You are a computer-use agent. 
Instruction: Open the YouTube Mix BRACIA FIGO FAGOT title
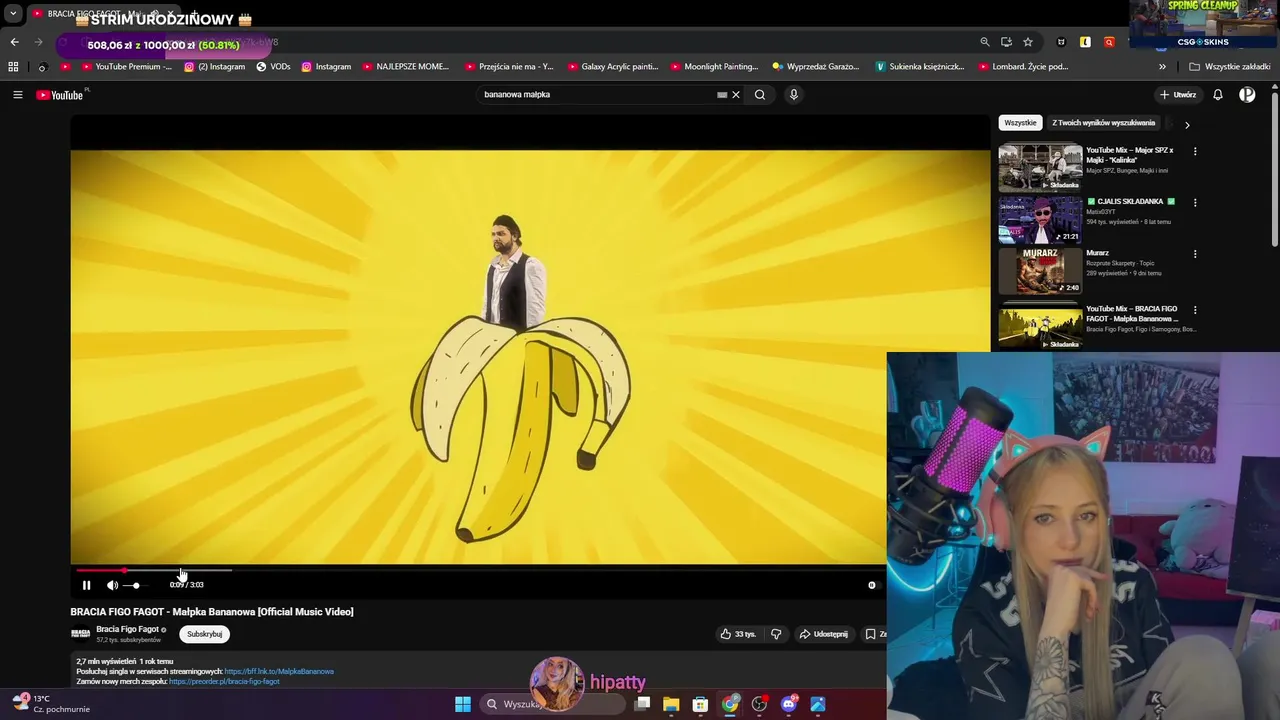point(1132,314)
